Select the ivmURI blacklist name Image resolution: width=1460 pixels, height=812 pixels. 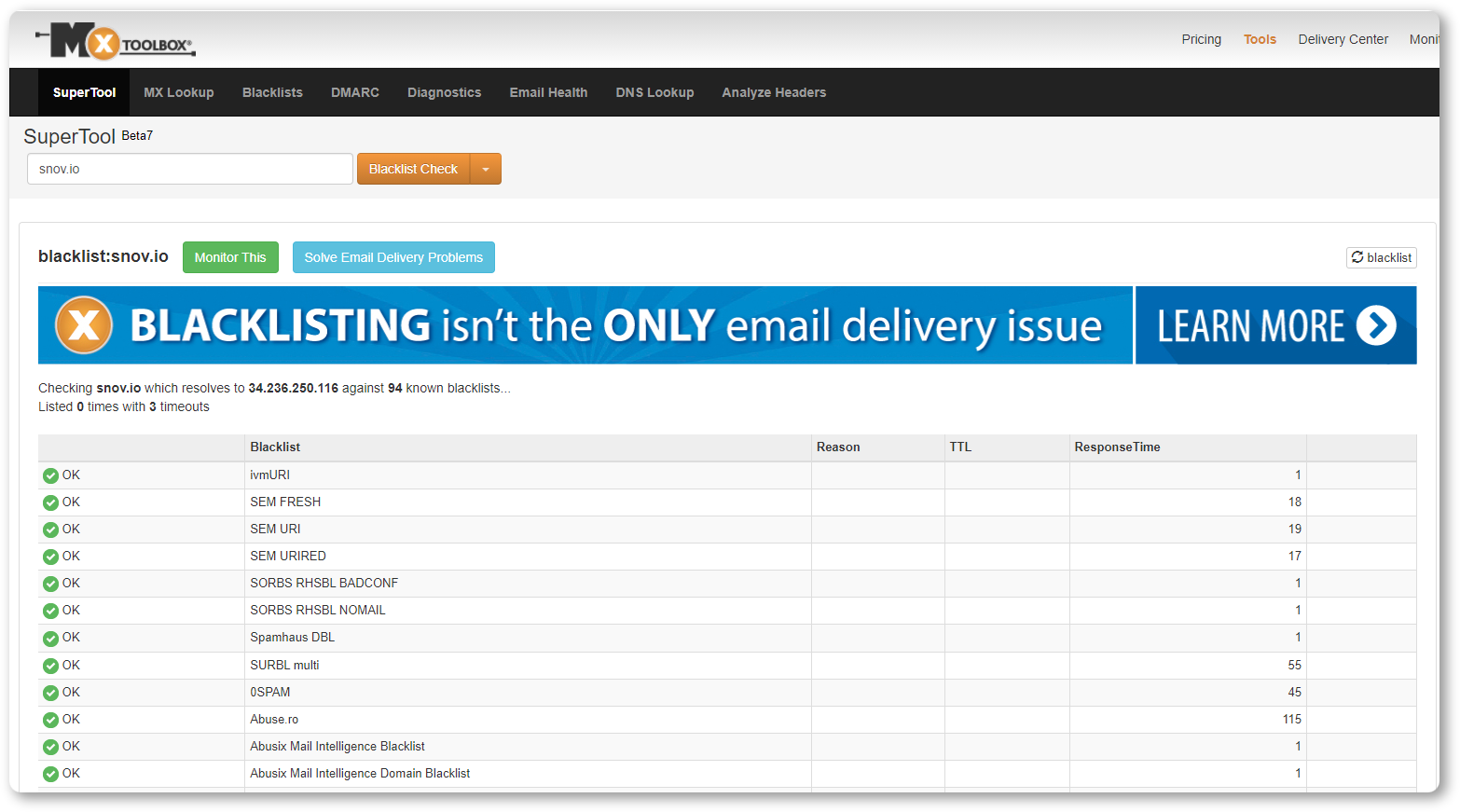(269, 475)
